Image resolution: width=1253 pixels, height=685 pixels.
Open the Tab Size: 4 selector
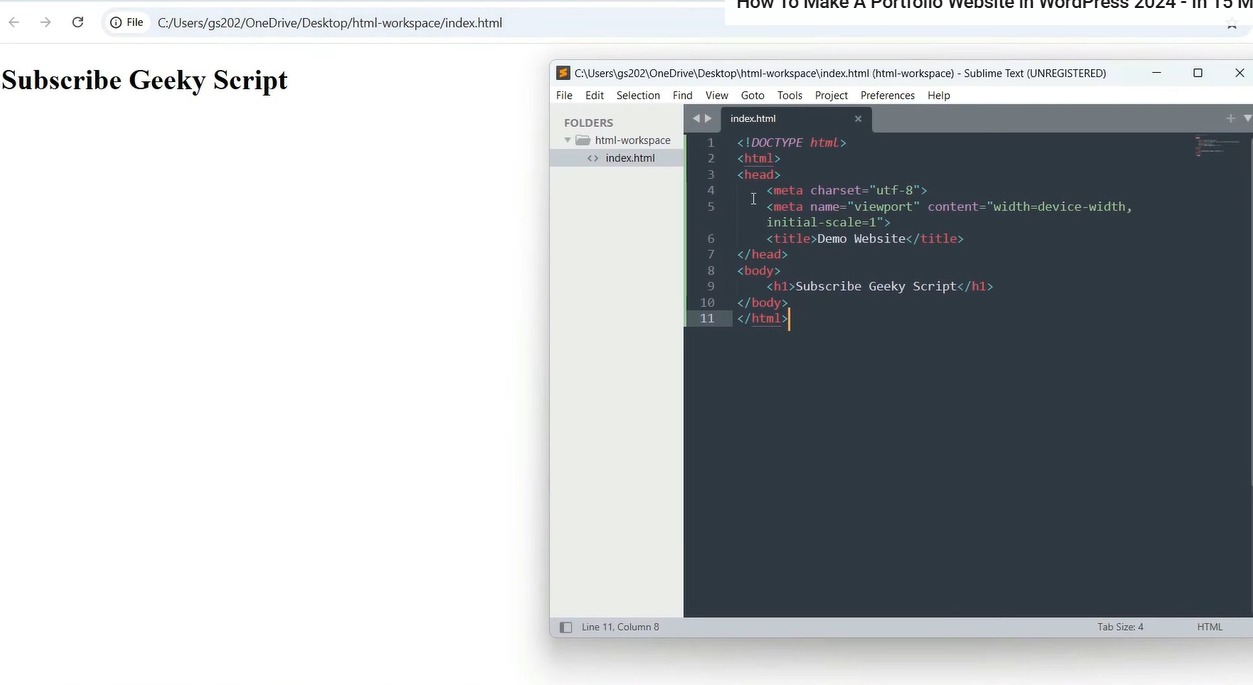1120,627
